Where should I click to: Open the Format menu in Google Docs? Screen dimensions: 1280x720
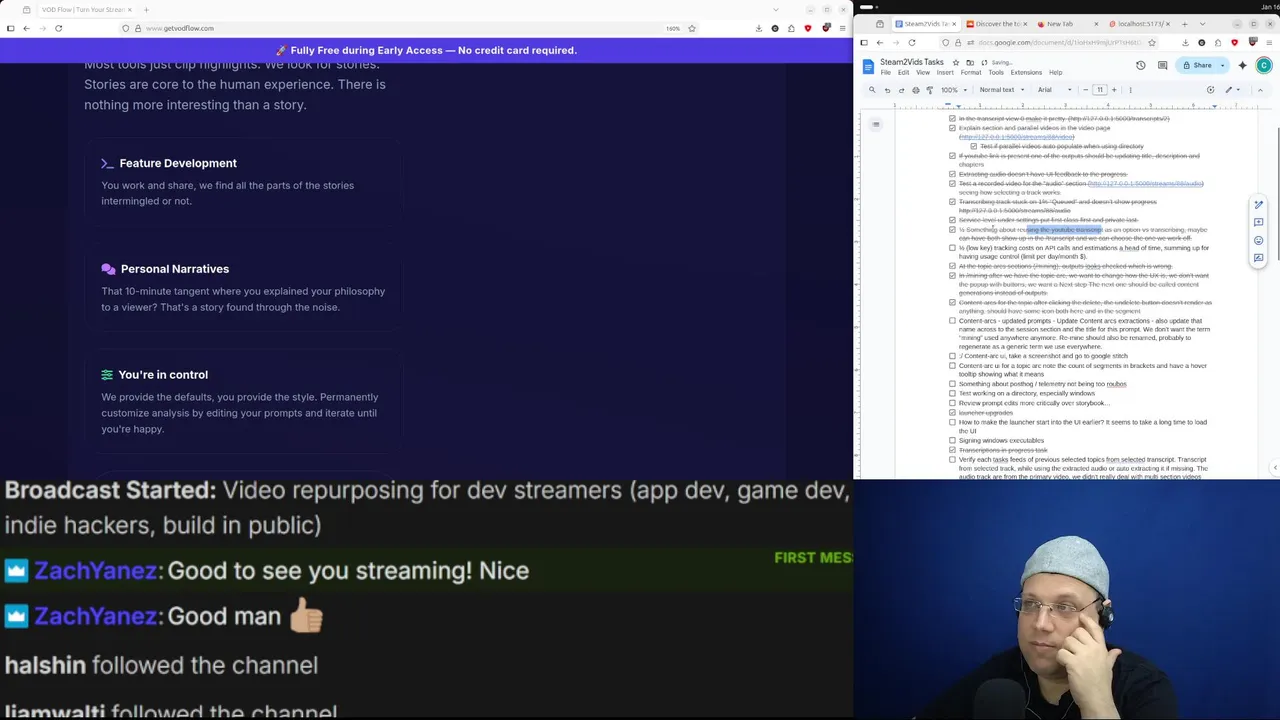[971, 73]
